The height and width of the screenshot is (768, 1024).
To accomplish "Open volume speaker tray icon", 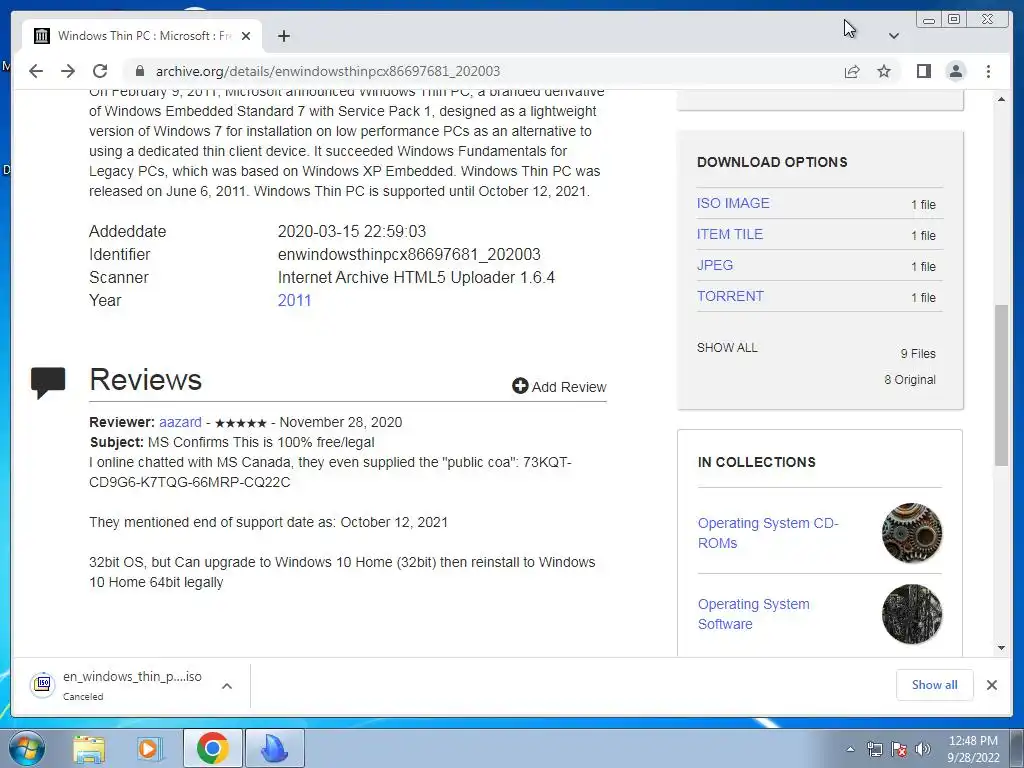I will pos(923,749).
